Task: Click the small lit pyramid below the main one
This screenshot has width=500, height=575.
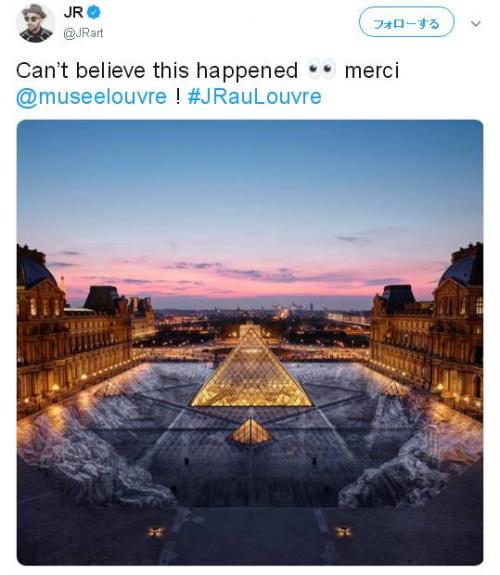Action: tap(251, 432)
